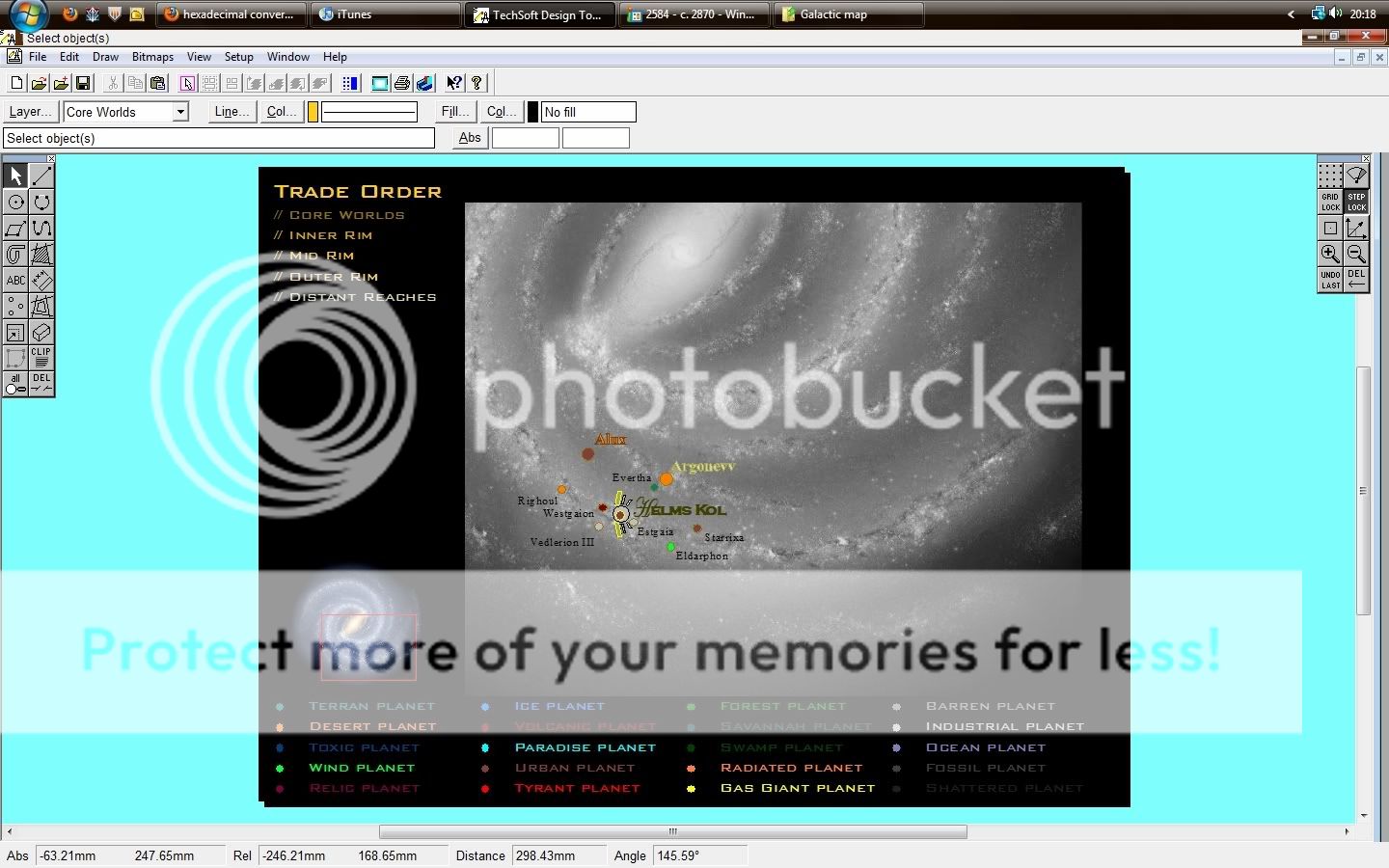Open context help arrow-question icon
The height and width of the screenshot is (868, 1389).
click(x=454, y=83)
